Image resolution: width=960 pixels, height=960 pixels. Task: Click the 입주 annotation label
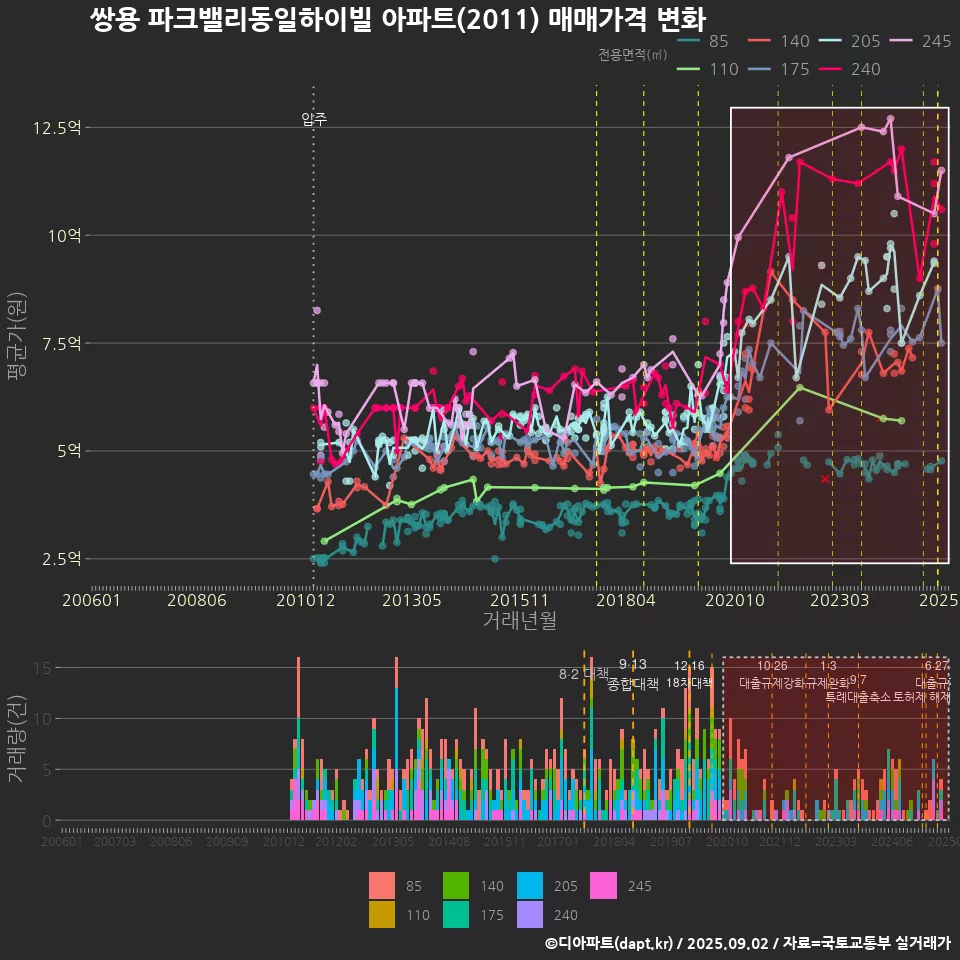coord(314,119)
